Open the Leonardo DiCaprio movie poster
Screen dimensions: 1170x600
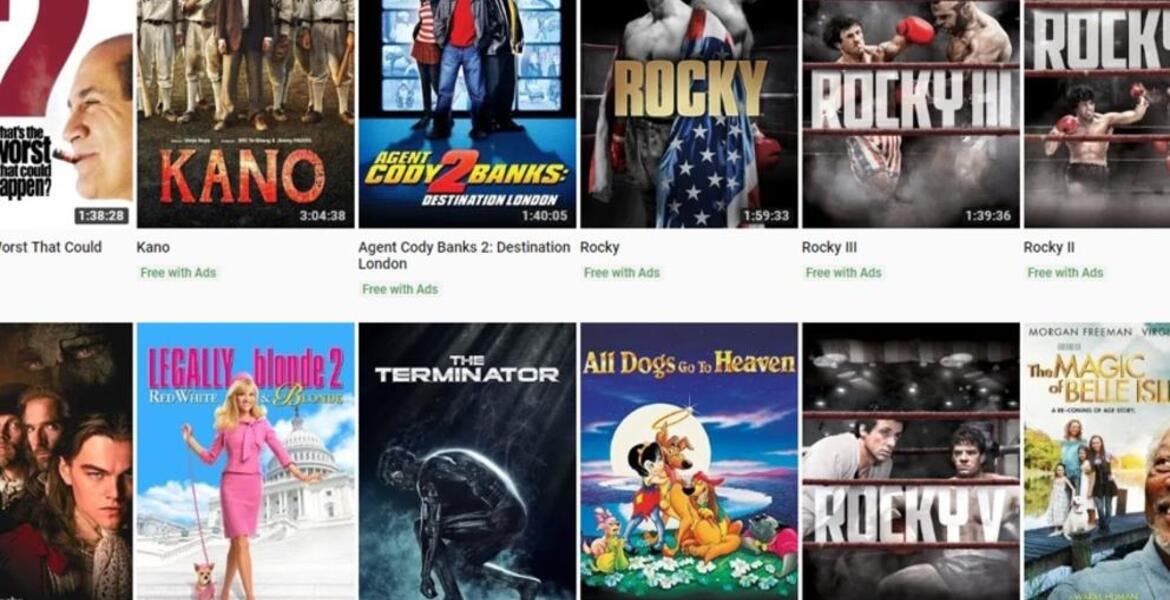pyautogui.click(x=66, y=461)
